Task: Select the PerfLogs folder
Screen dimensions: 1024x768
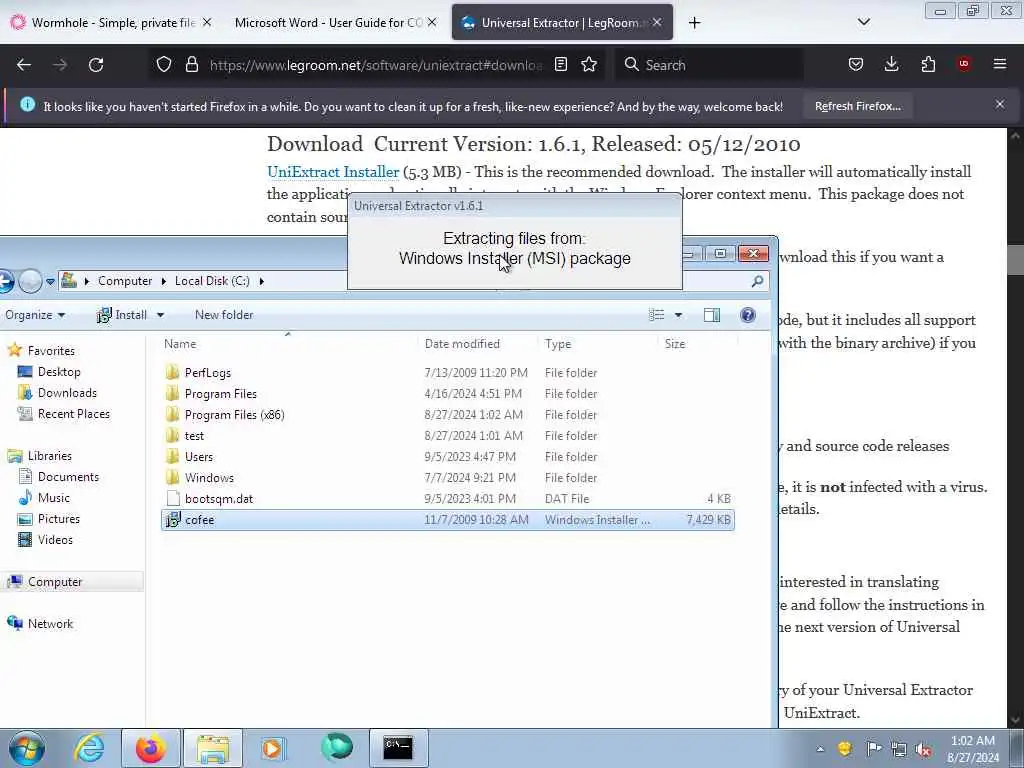Action: [x=447, y=373]
